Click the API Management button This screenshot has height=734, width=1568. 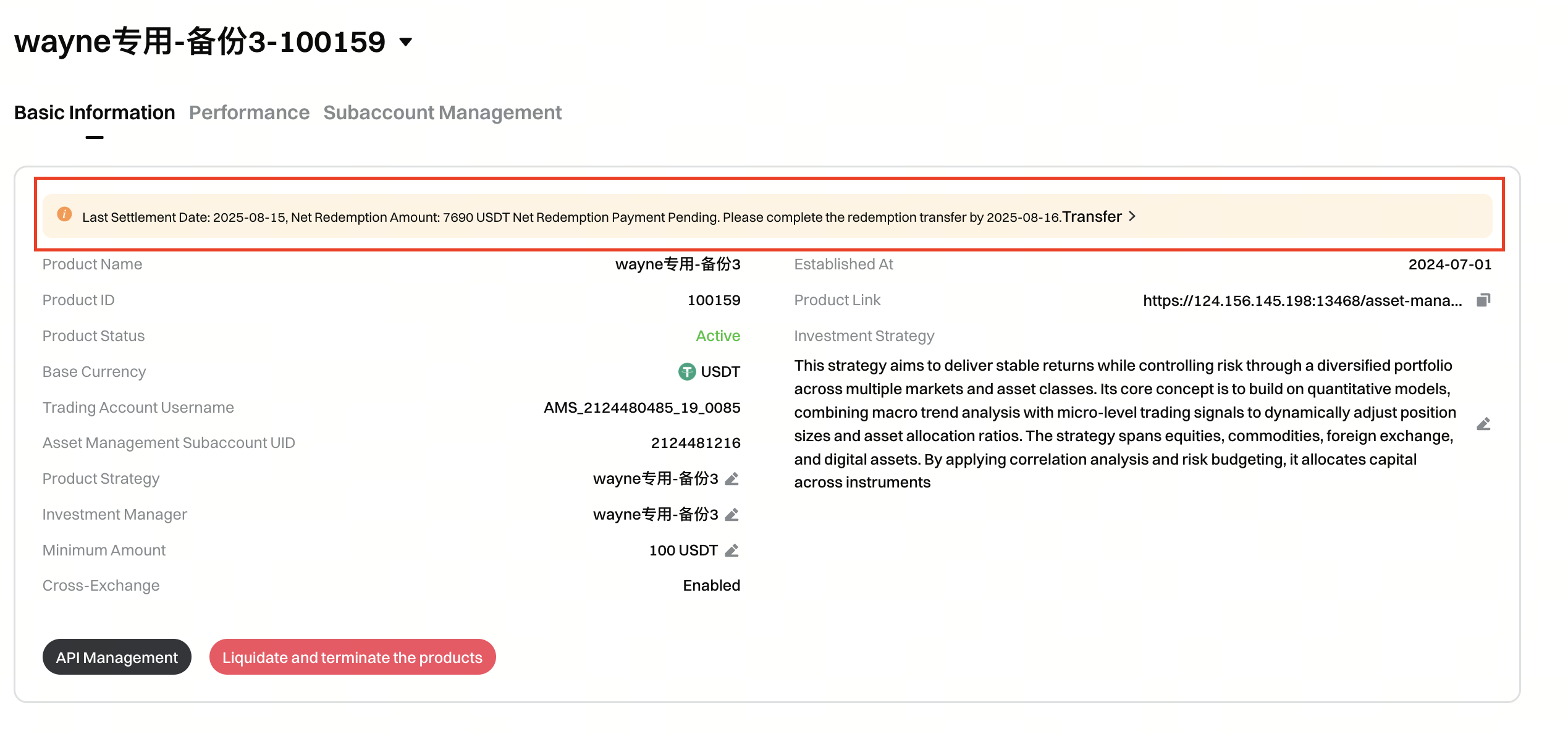[x=116, y=657]
